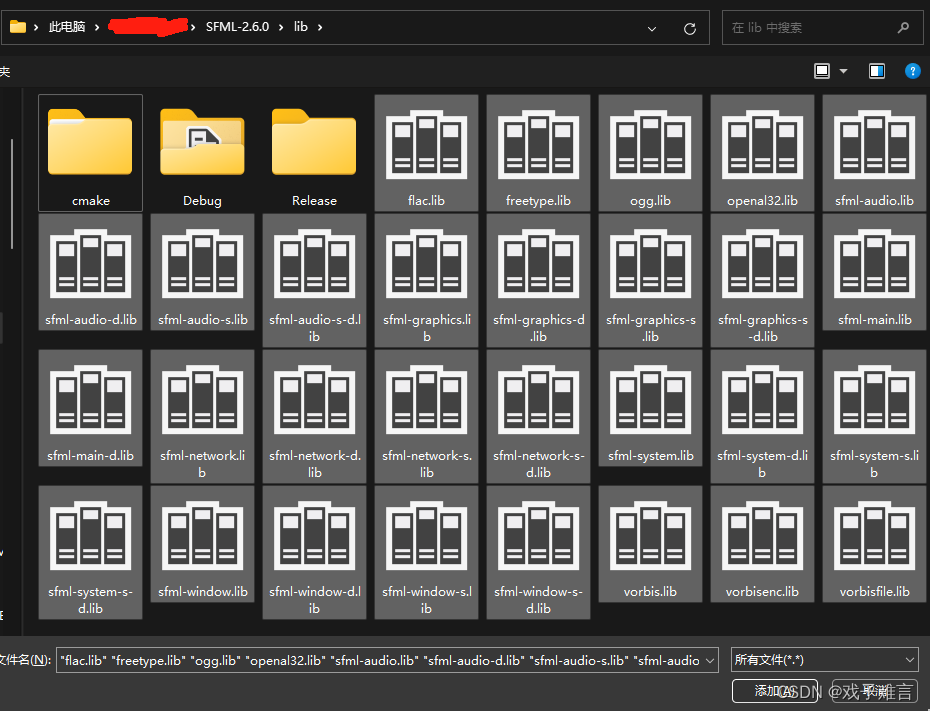The width and height of the screenshot is (930, 711).
Task: Open the Debug folder
Action: [202, 153]
